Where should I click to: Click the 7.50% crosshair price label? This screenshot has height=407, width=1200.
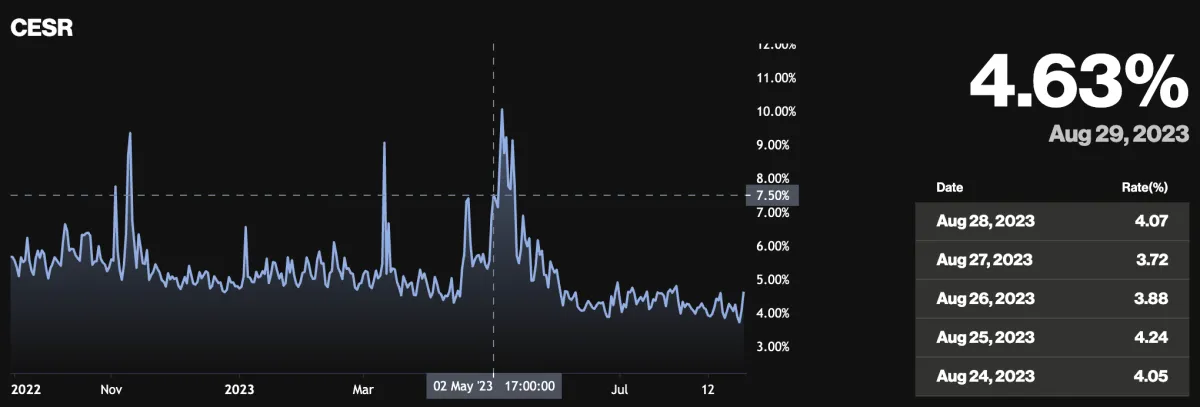point(773,195)
